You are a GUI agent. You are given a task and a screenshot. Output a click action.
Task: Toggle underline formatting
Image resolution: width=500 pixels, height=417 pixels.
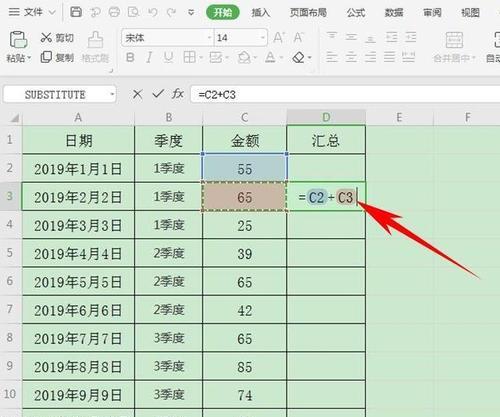click(x=168, y=58)
